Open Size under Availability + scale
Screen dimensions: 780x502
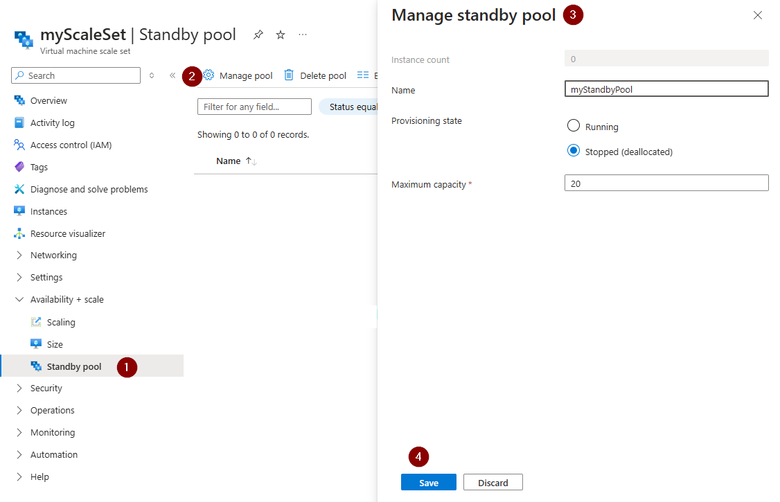pyautogui.click(x=55, y=344)
